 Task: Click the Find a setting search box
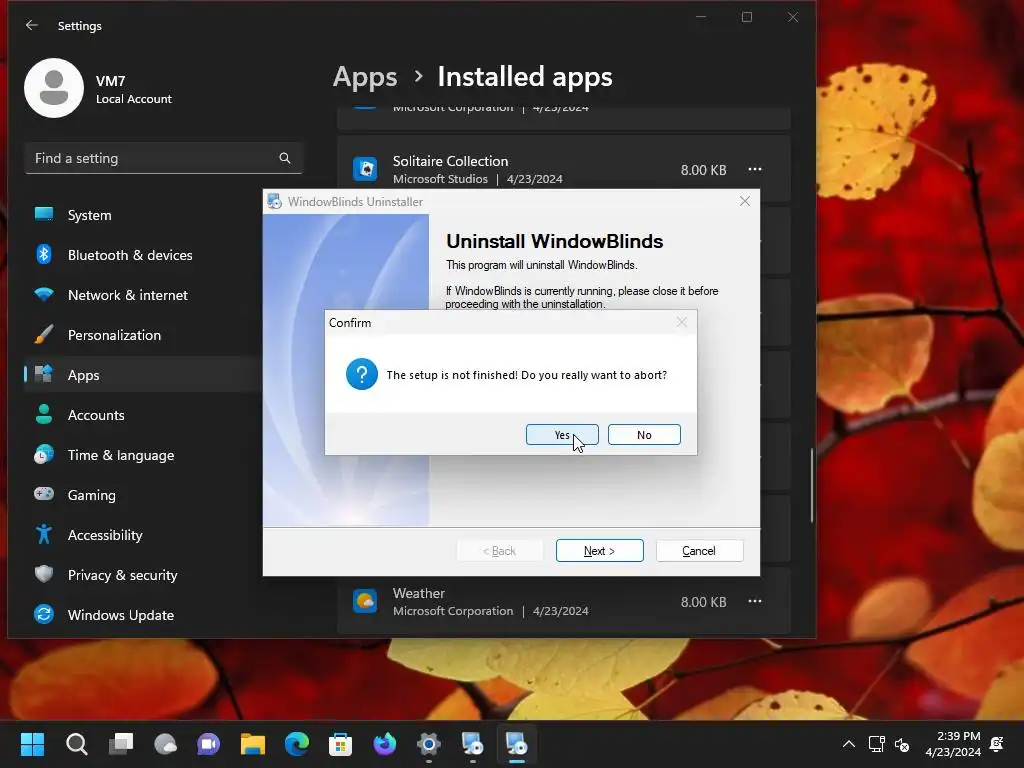(163, 158)
